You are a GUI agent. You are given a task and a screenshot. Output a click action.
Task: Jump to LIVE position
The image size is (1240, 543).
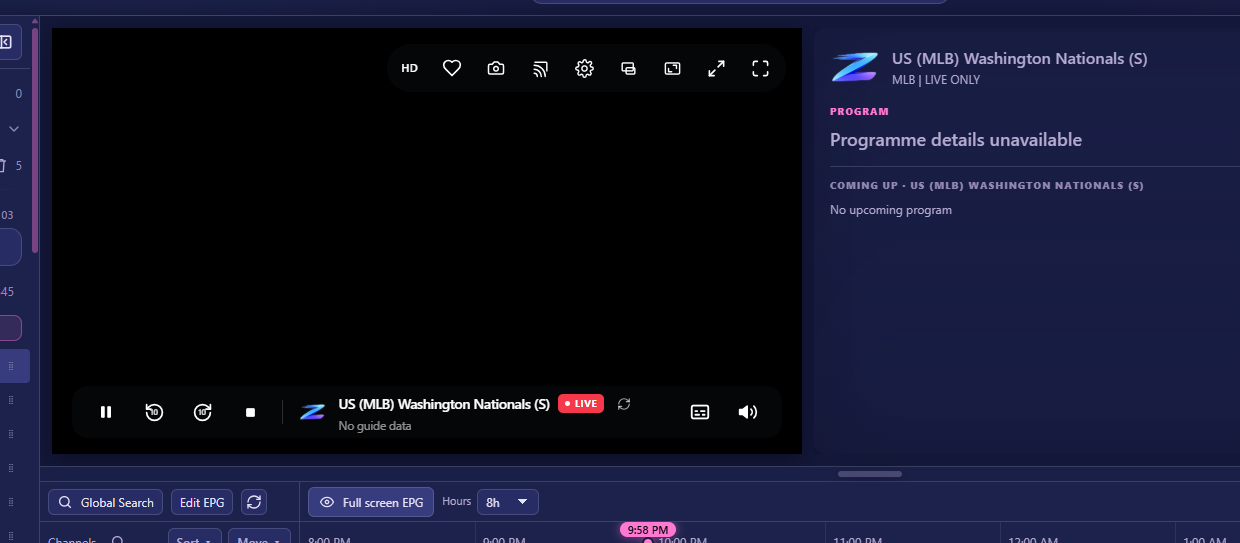(x=581, y=404)
